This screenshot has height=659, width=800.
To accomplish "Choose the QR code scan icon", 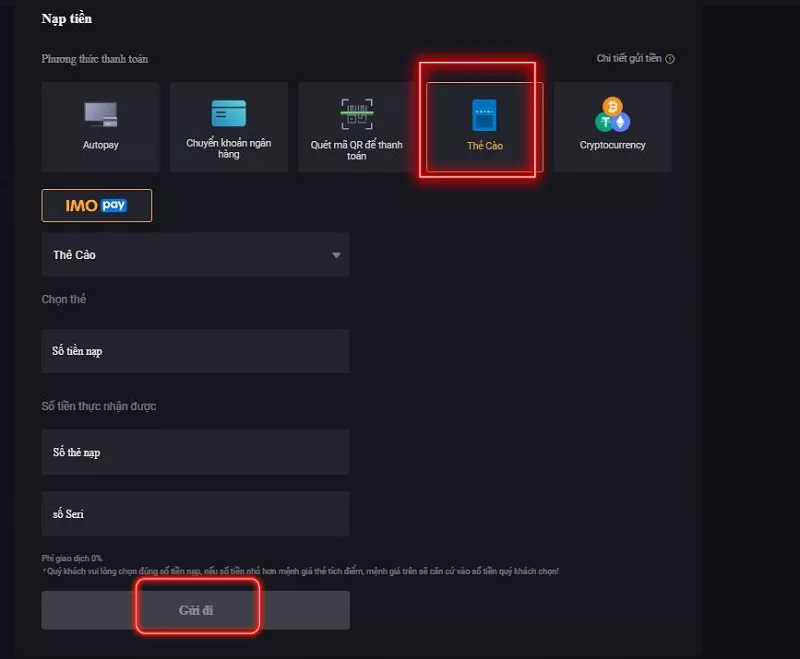I will 357,114.
